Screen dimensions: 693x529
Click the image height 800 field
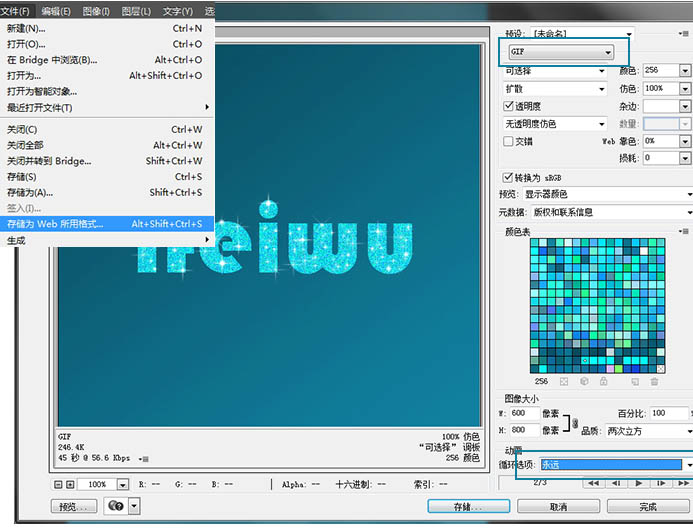pos(524,430)
